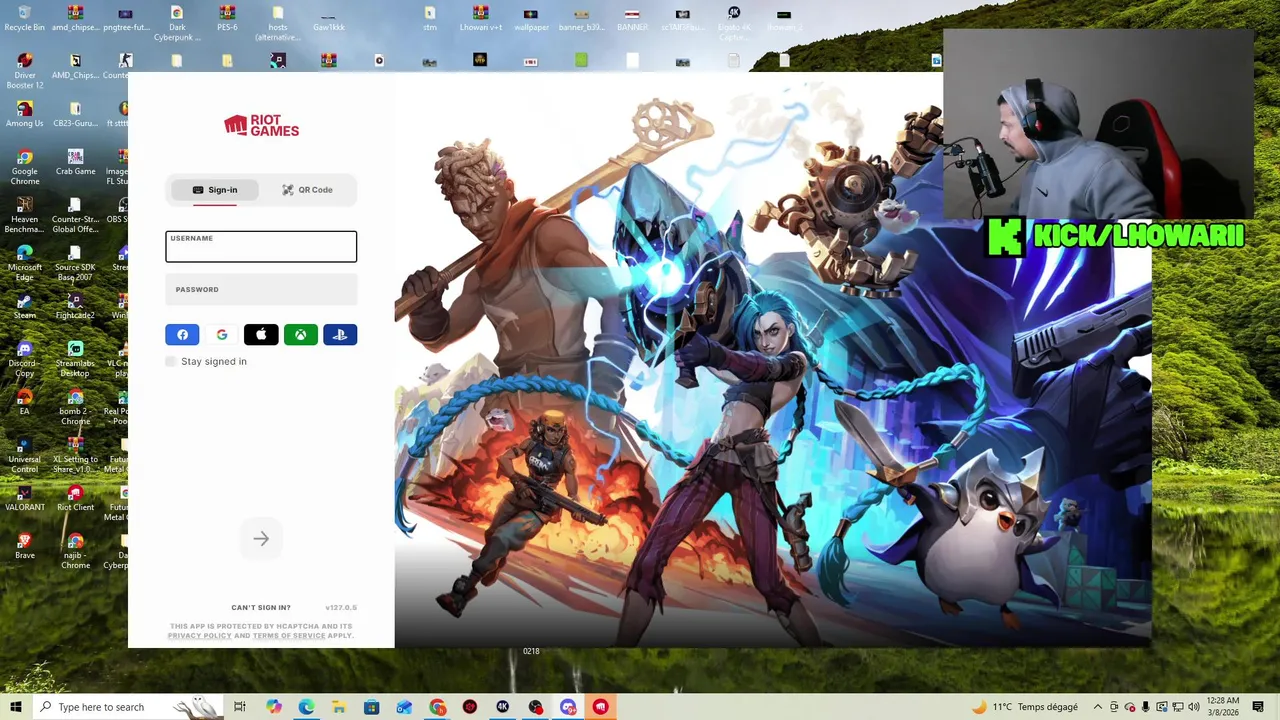Expand hidden system tray icons
Screen dimensions: 1280x720
click(x=1098, y=707)
